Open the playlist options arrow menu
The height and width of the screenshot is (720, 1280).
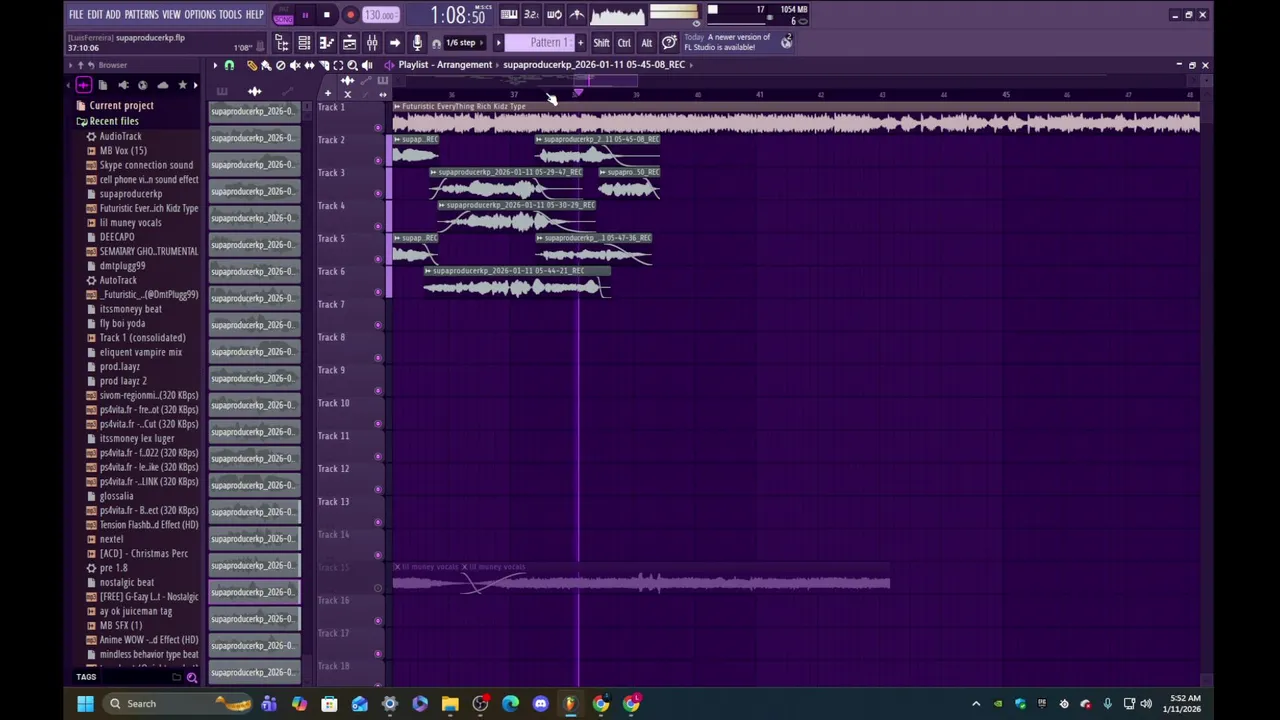pos(214,65)
